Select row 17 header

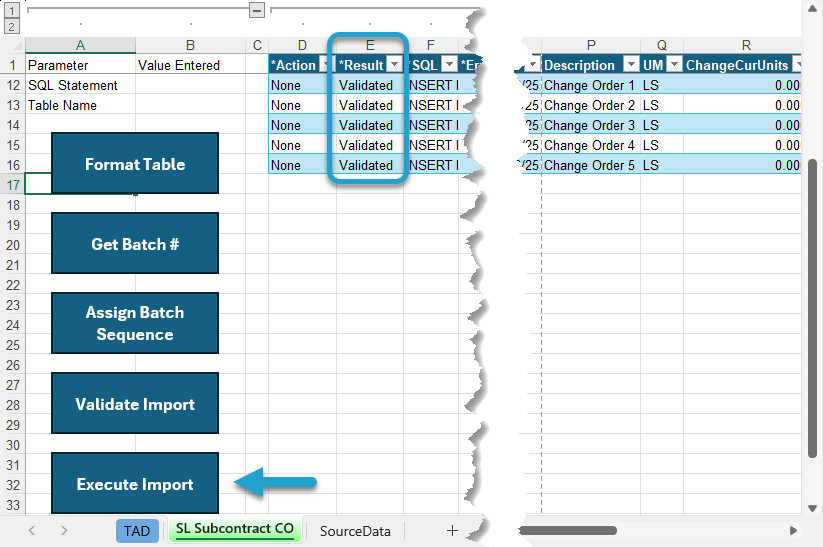[13, 185]
